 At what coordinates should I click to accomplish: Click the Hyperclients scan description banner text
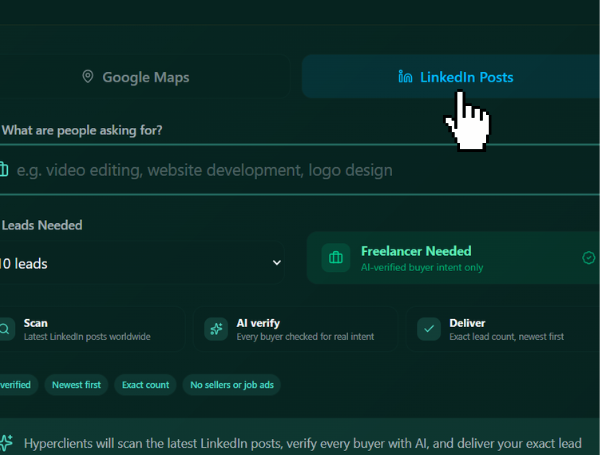point(302,443)
